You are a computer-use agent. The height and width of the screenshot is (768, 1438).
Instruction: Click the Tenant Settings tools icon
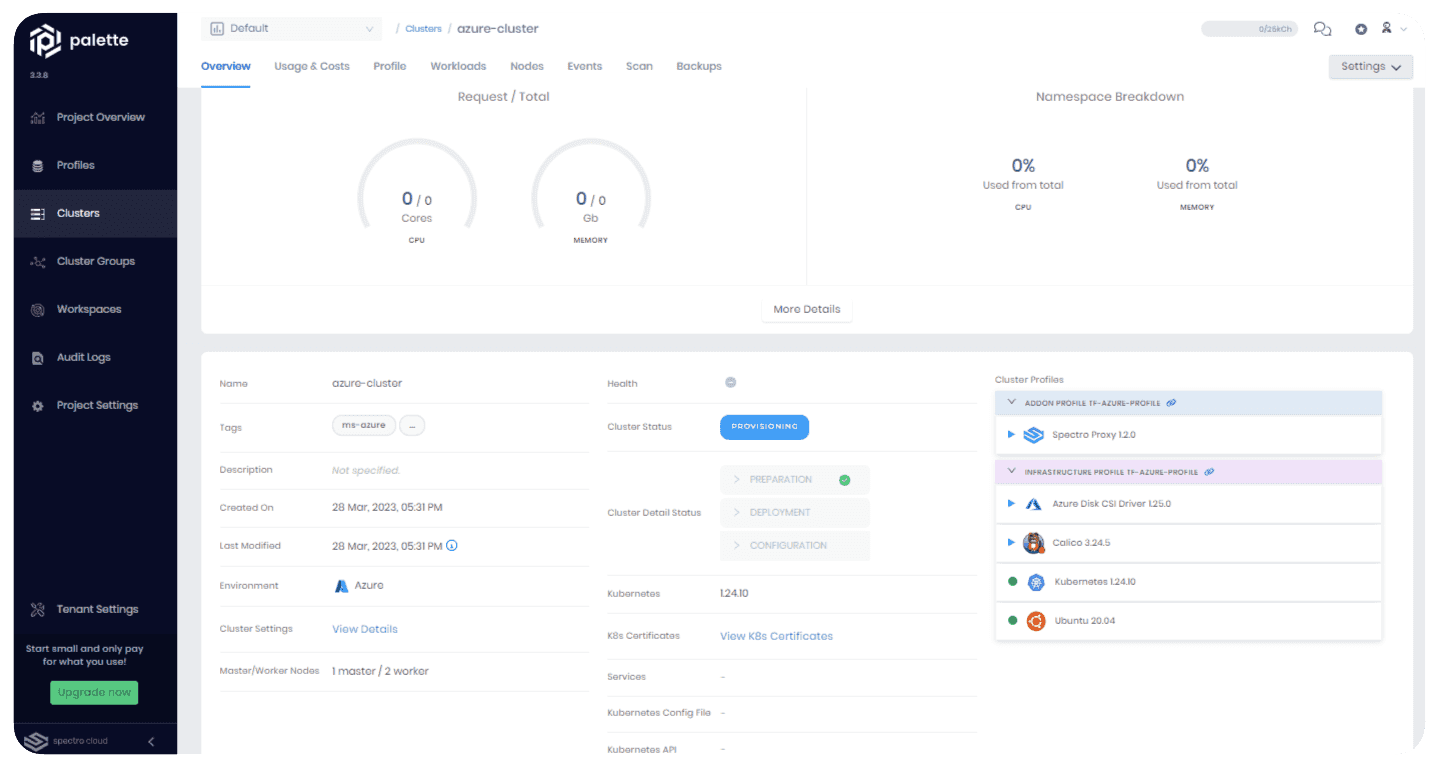coord(38,609)
